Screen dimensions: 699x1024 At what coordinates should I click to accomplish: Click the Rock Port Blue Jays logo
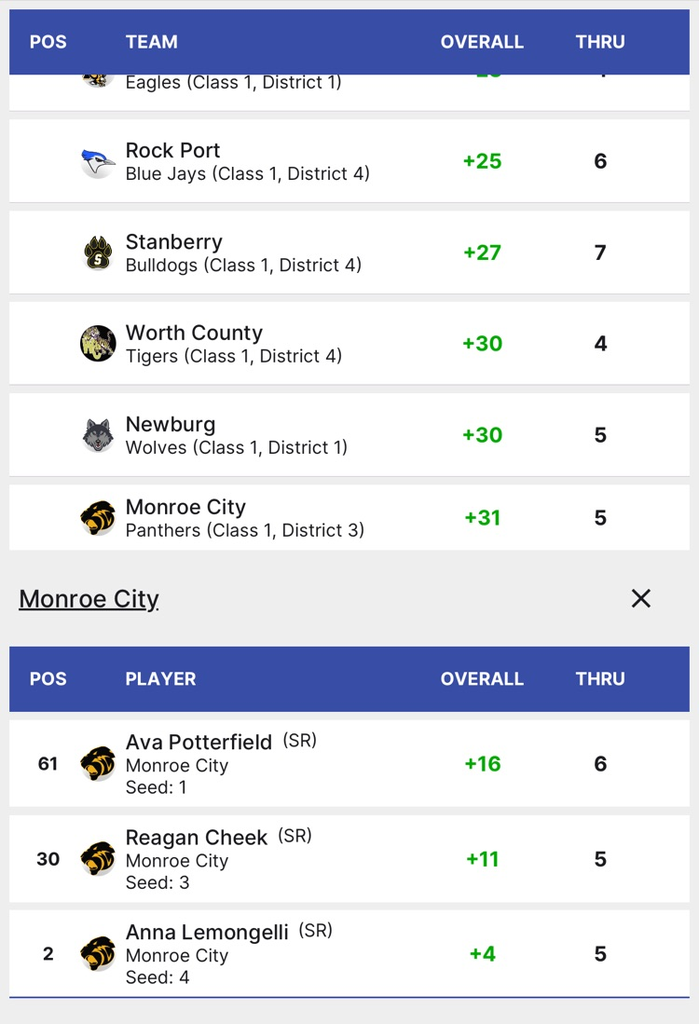coord(98,162)
